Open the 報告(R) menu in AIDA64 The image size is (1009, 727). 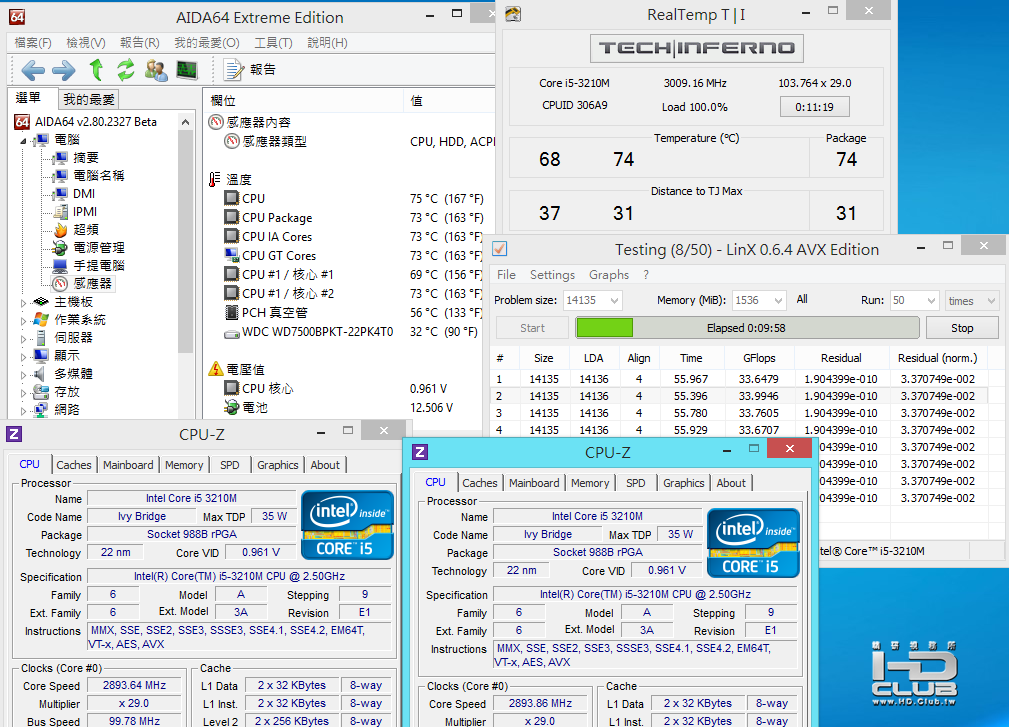(140, 42)
